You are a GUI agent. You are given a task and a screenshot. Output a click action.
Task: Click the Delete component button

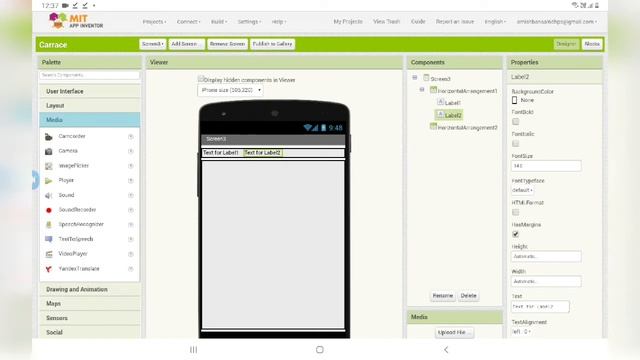pyautogui.click(x=468, y=296)
